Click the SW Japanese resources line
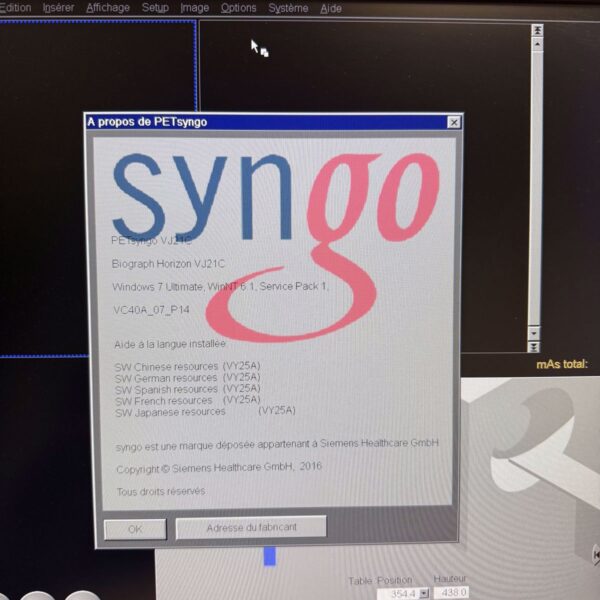Screen dimensions: 600x600 [x=205, y=412]
